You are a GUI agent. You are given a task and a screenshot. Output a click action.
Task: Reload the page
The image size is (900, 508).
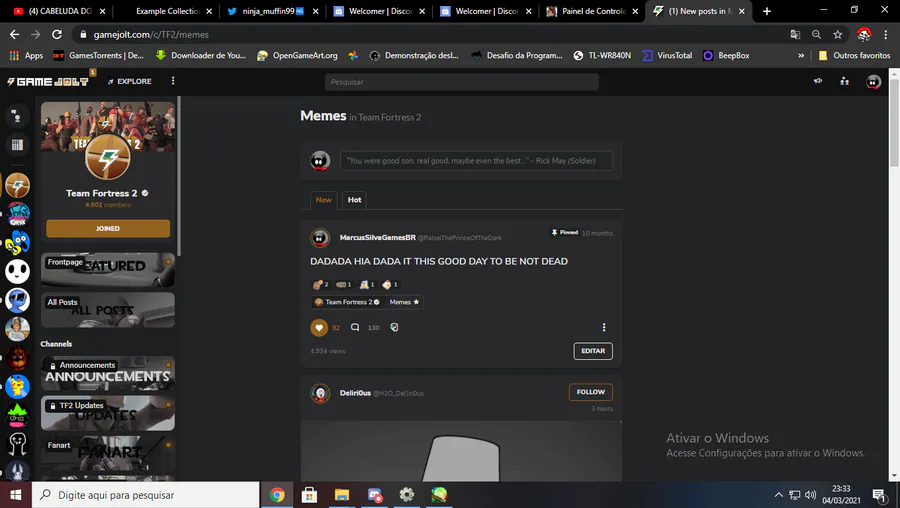tap(56, 34)
